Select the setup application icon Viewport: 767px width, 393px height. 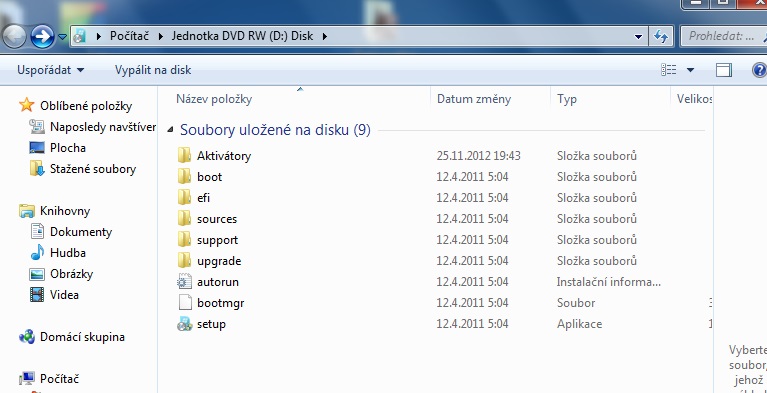(184, 324)
